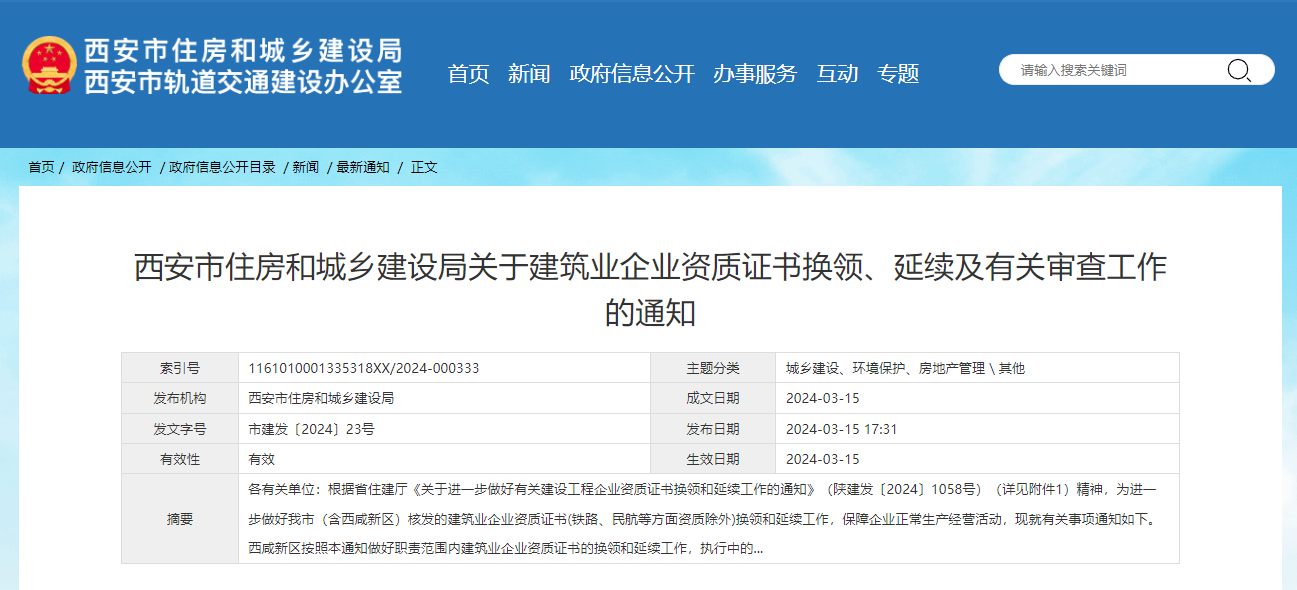Click the 最新通知 breadcrumb link
Screen dimensions: 1297x590
tap(365, 167)
